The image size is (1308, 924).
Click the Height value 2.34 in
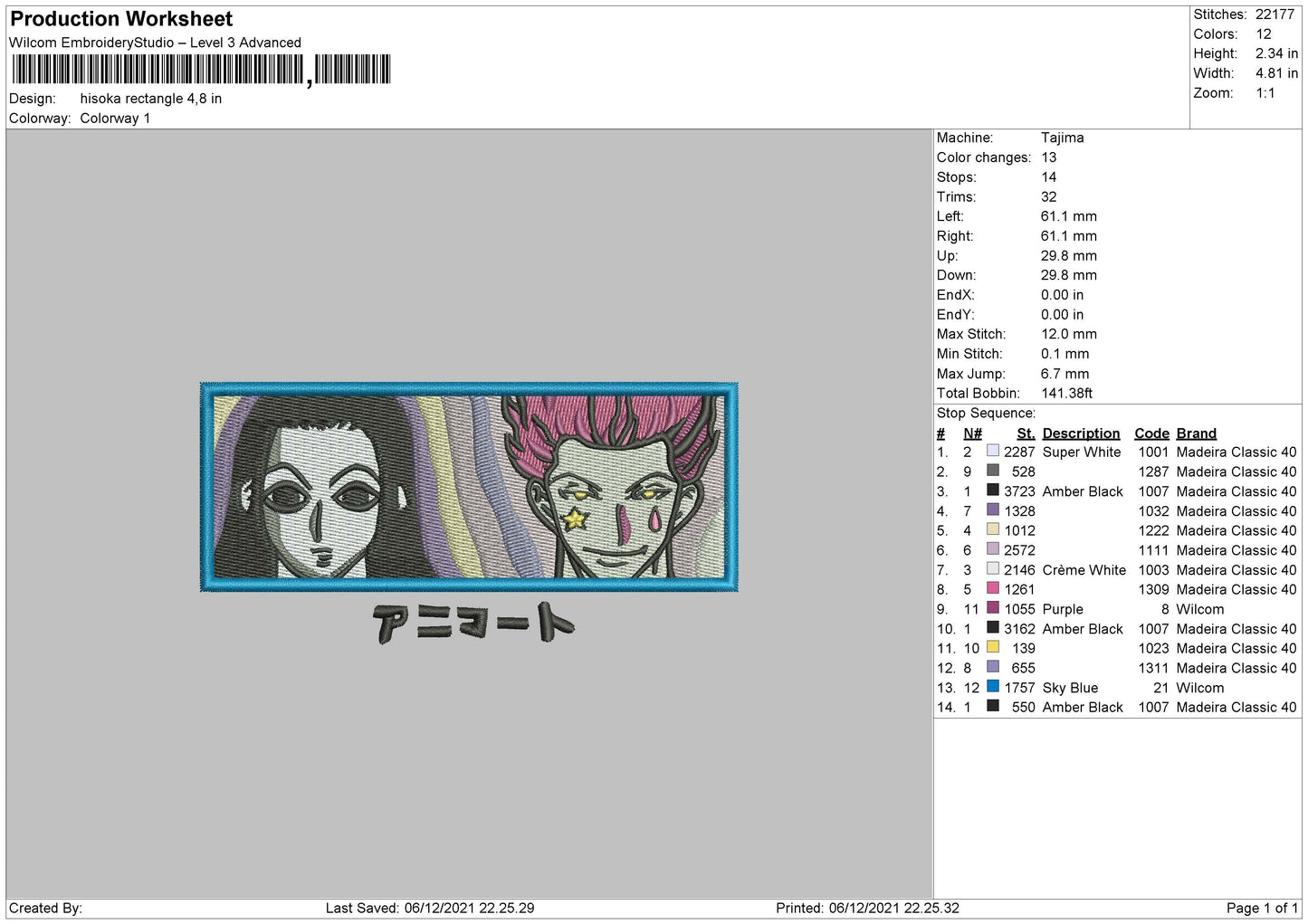[1276, 53]
